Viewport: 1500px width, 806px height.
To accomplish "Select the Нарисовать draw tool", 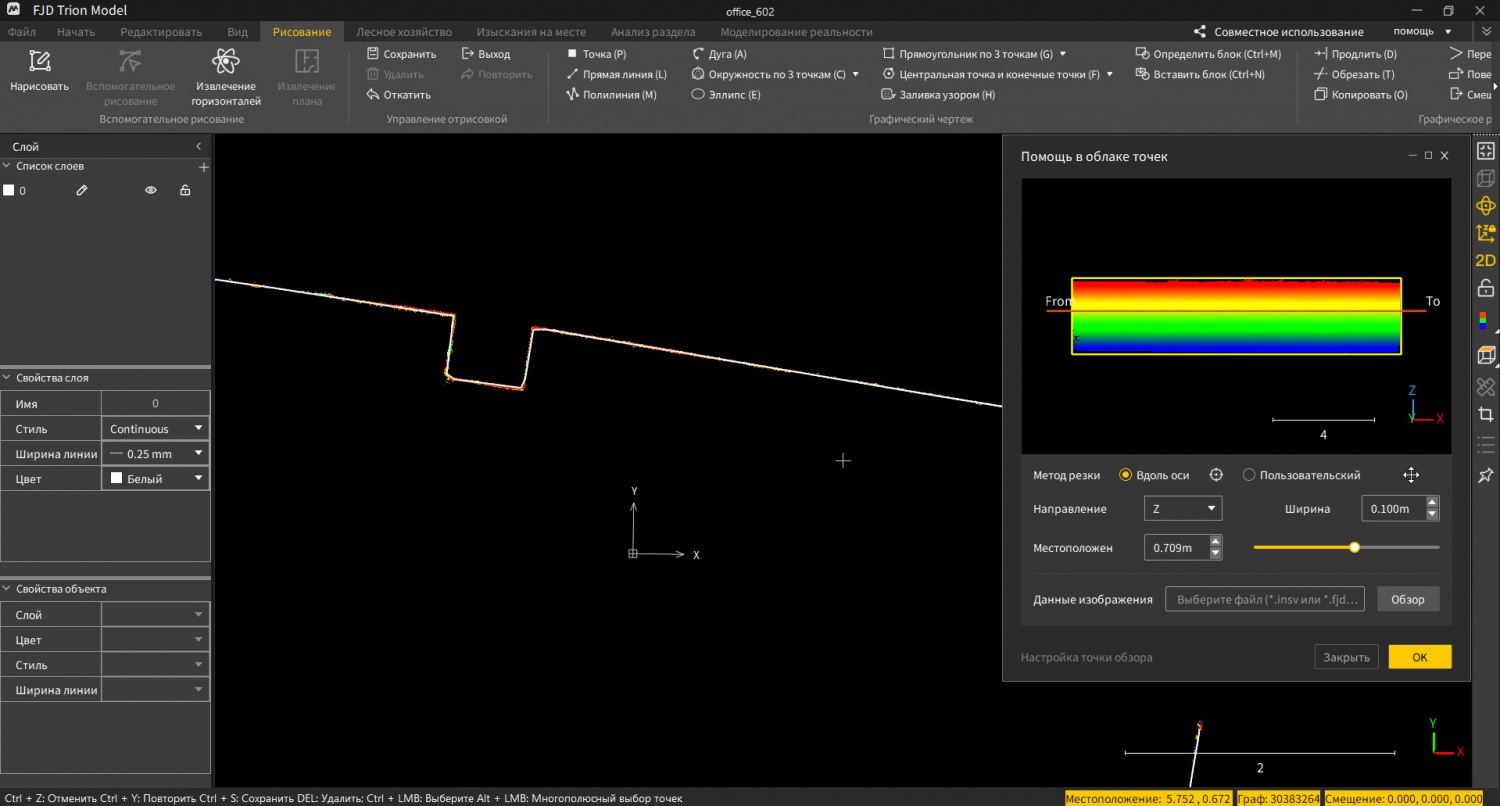I will 39,71.
